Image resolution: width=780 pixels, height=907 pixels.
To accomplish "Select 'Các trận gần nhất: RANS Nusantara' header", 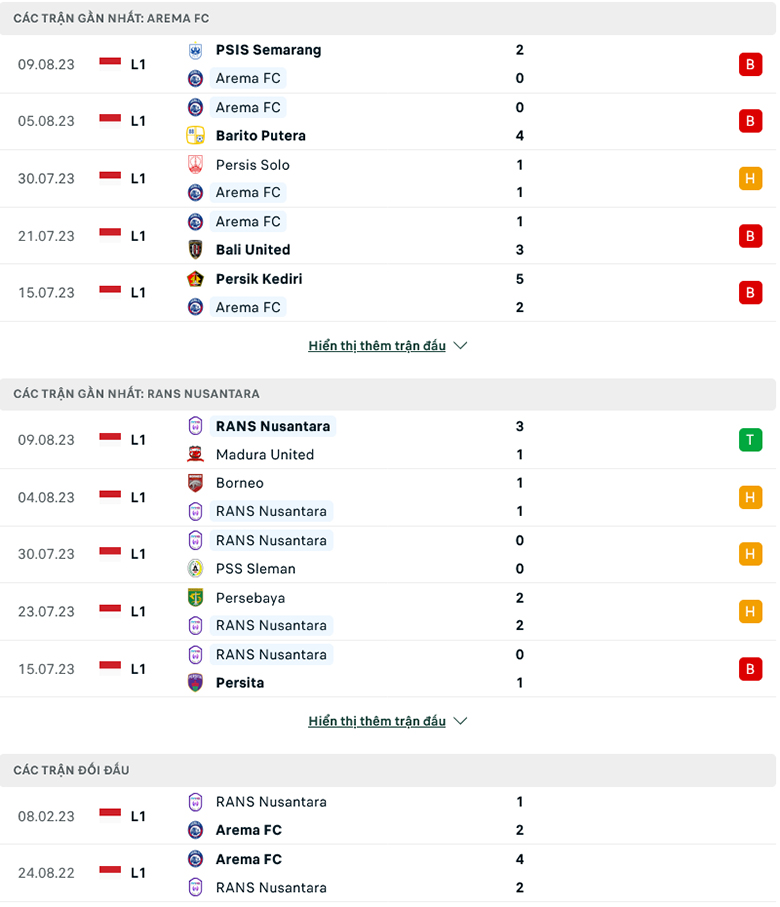I will click(x=136, y=394).
